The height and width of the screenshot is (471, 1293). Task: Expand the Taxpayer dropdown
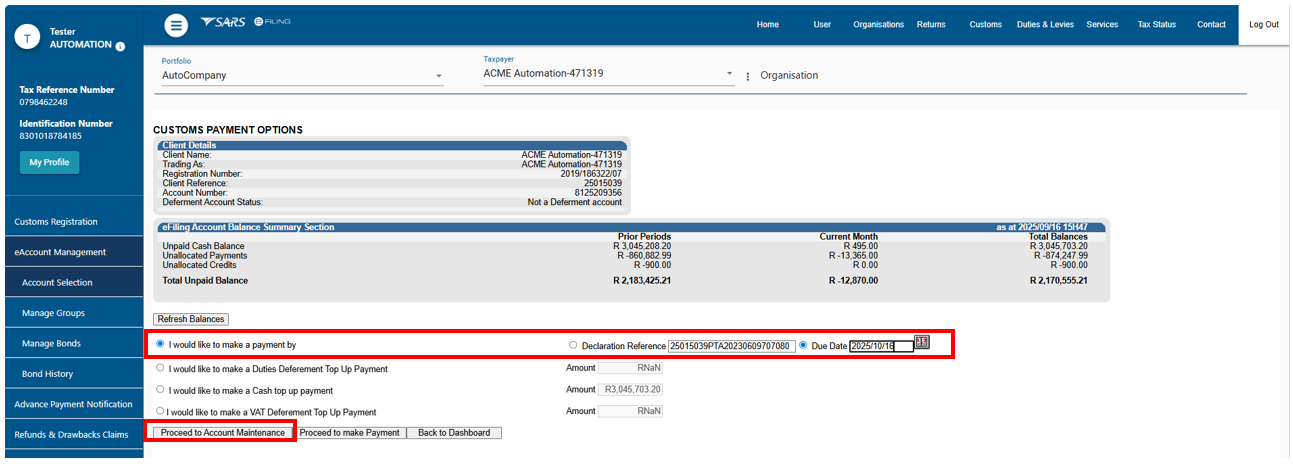729,74
